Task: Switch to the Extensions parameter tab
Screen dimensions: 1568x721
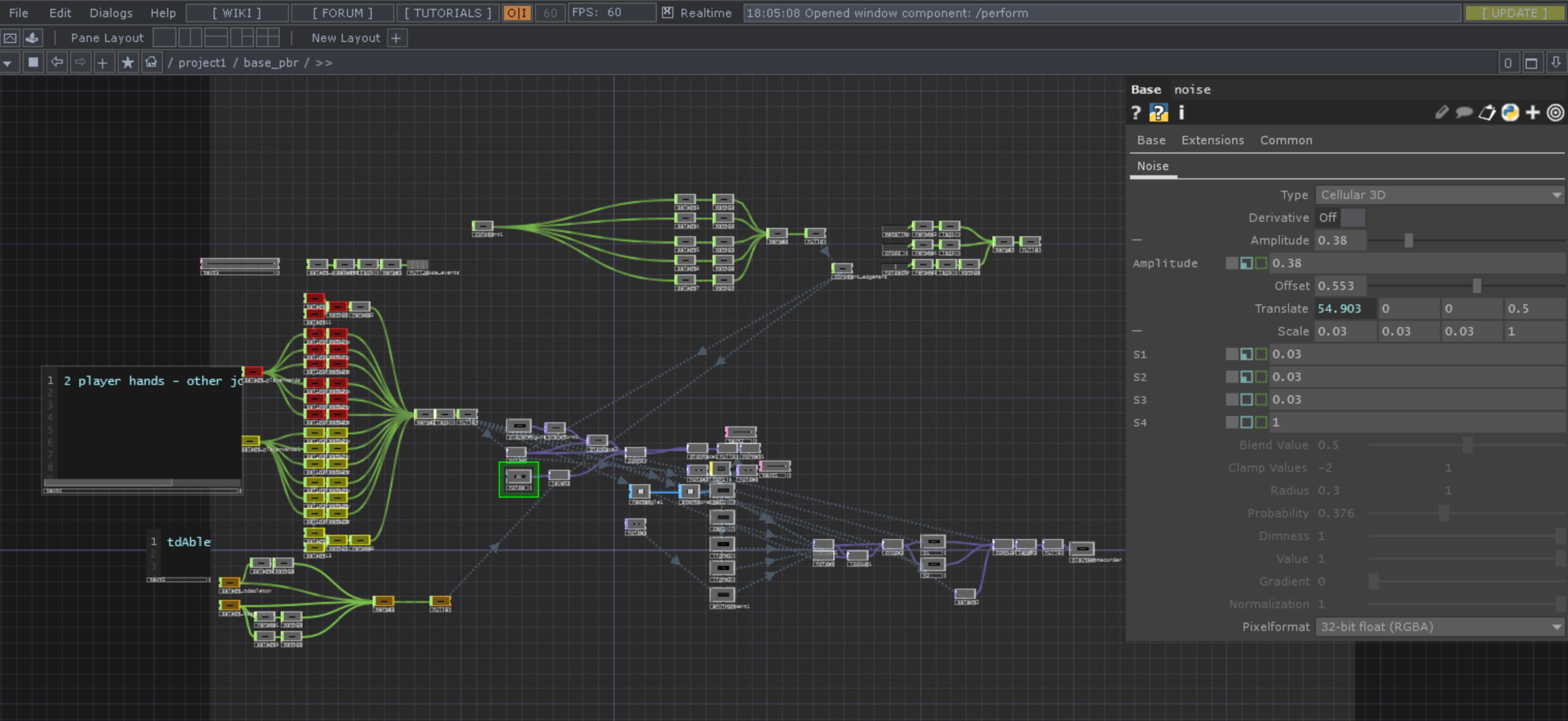Action: [1212, 141]
